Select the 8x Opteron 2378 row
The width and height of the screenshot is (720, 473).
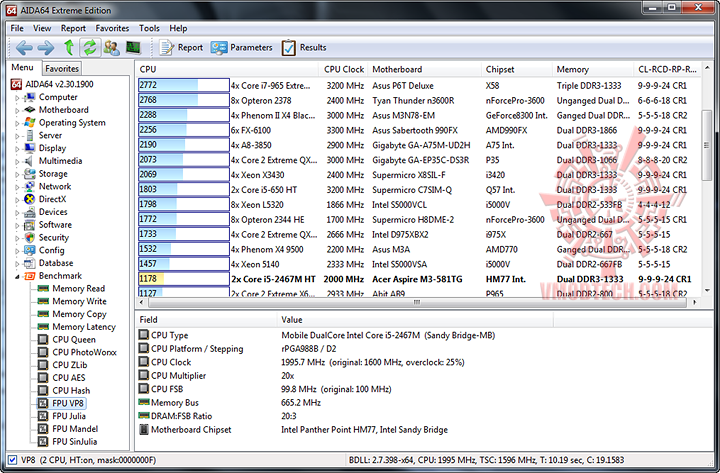coord(419,100)
